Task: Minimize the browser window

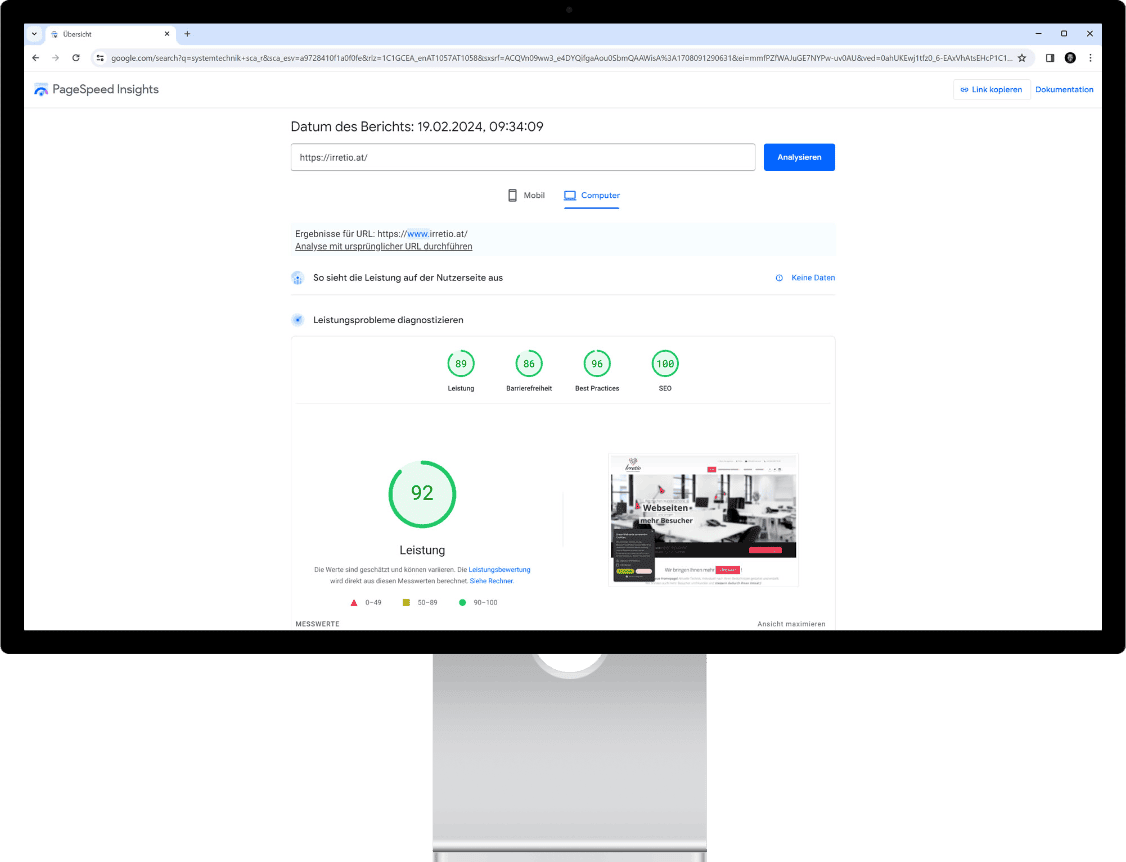Action: point(1038,34)
